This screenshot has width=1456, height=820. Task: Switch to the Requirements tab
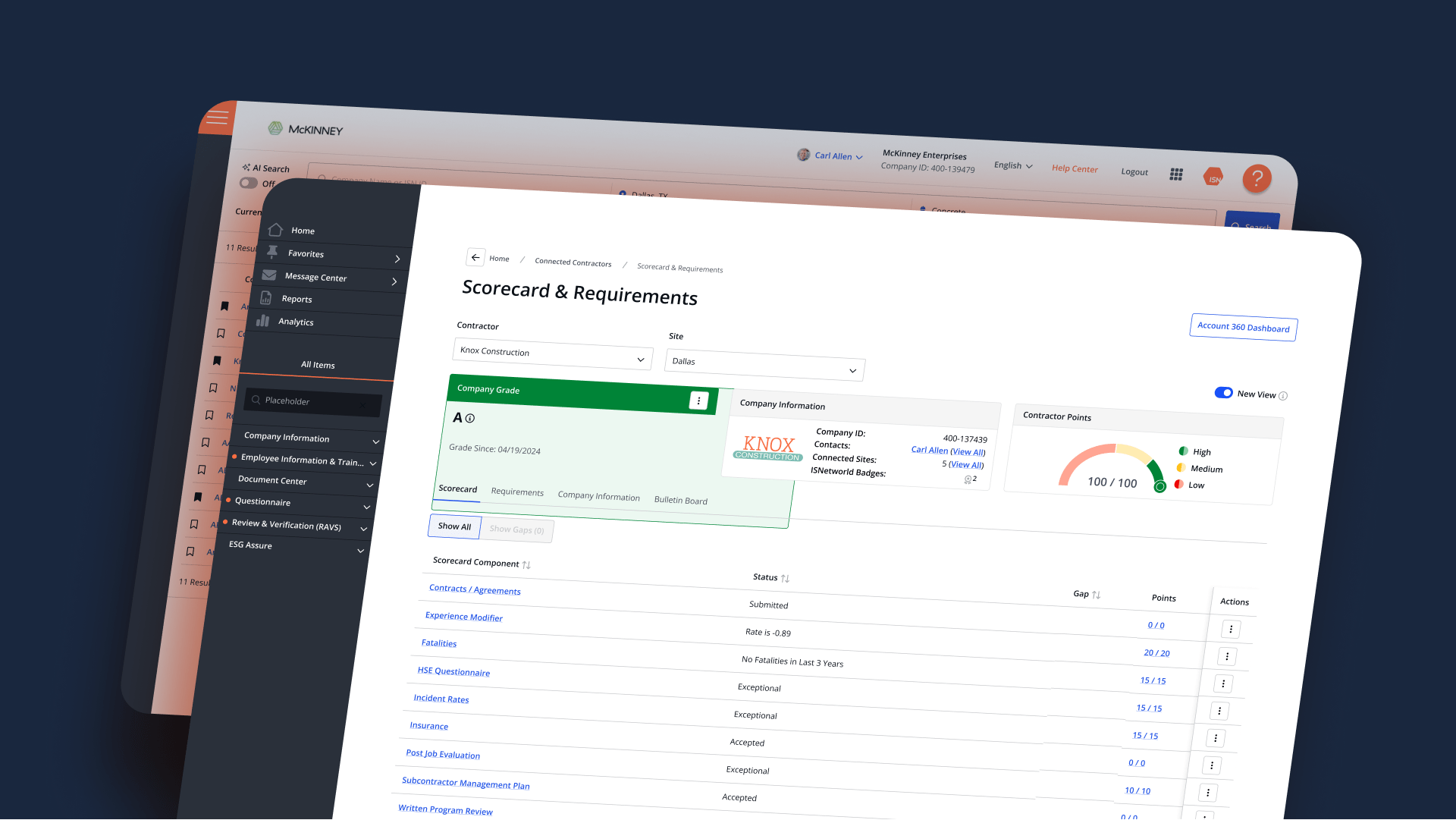pyautogui.click(x=517, y=492)
